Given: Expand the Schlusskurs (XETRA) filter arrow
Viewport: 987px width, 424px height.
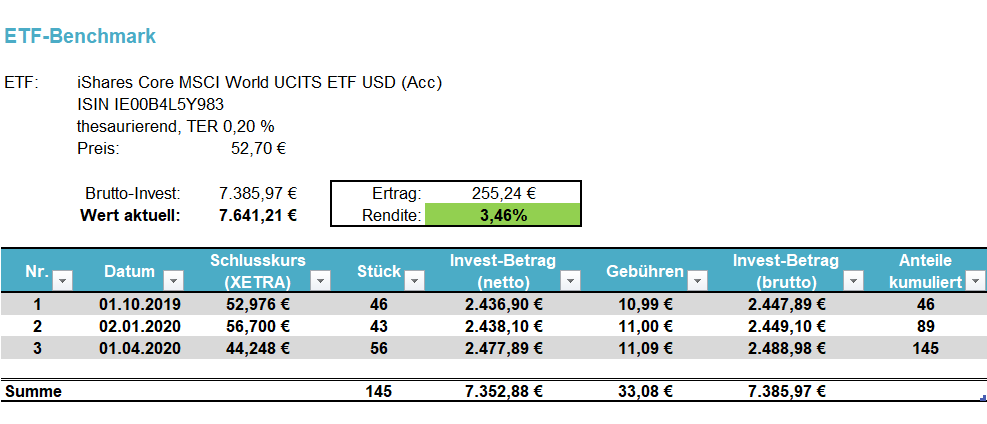Looking at the screenshot, I should pyautogui.click(x=320, y=281).
